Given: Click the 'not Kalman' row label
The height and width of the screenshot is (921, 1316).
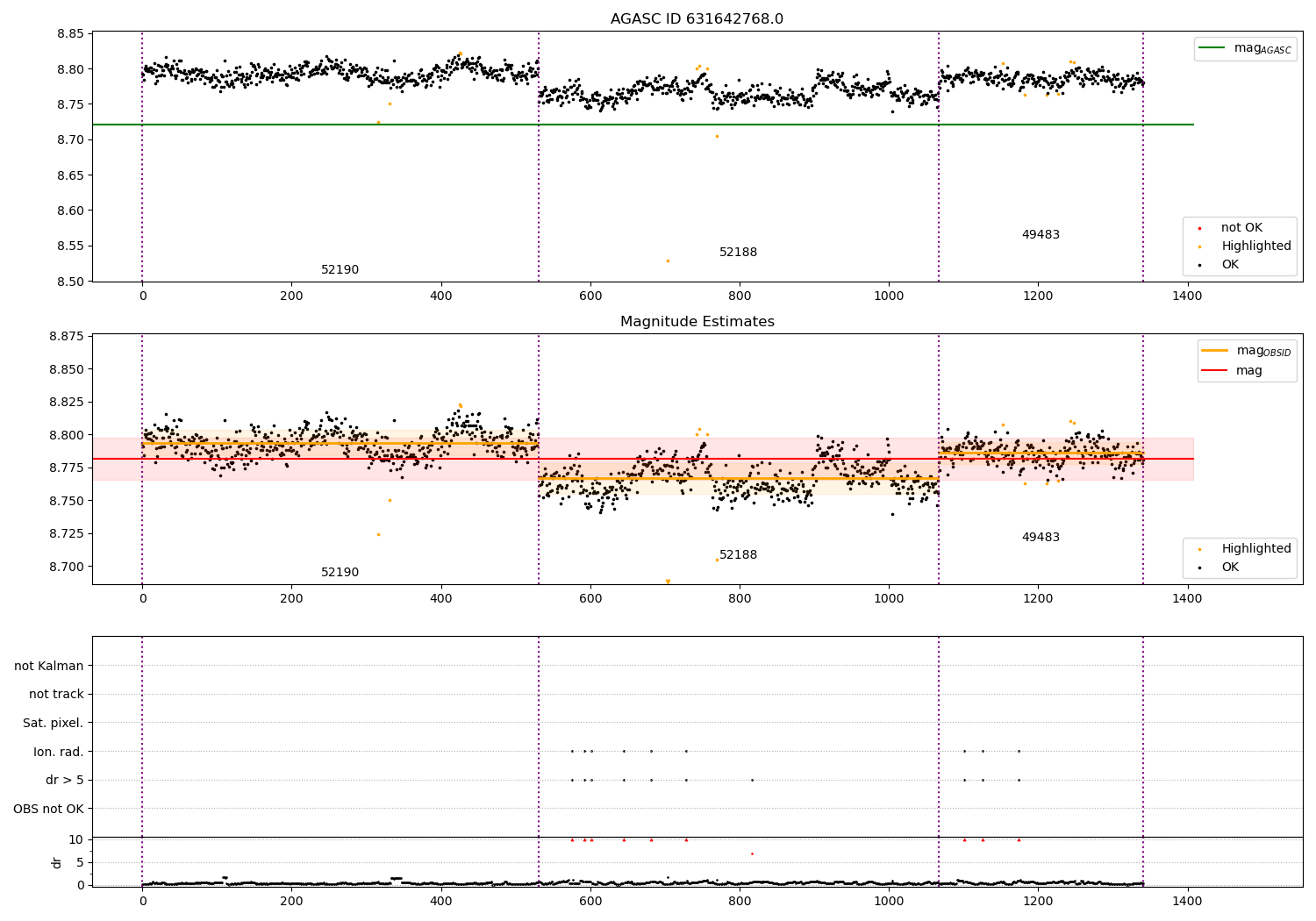Looking at the screenshot, I should (49, 666).
